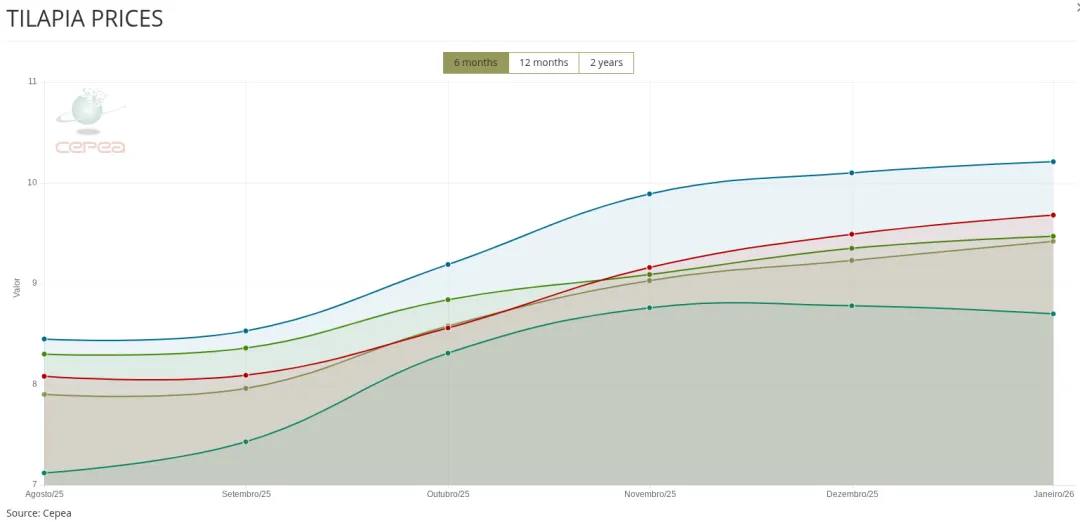Click light green series point at Agosto/25
This screenshot has width=1080, height=523.
(x=44, y=354)
